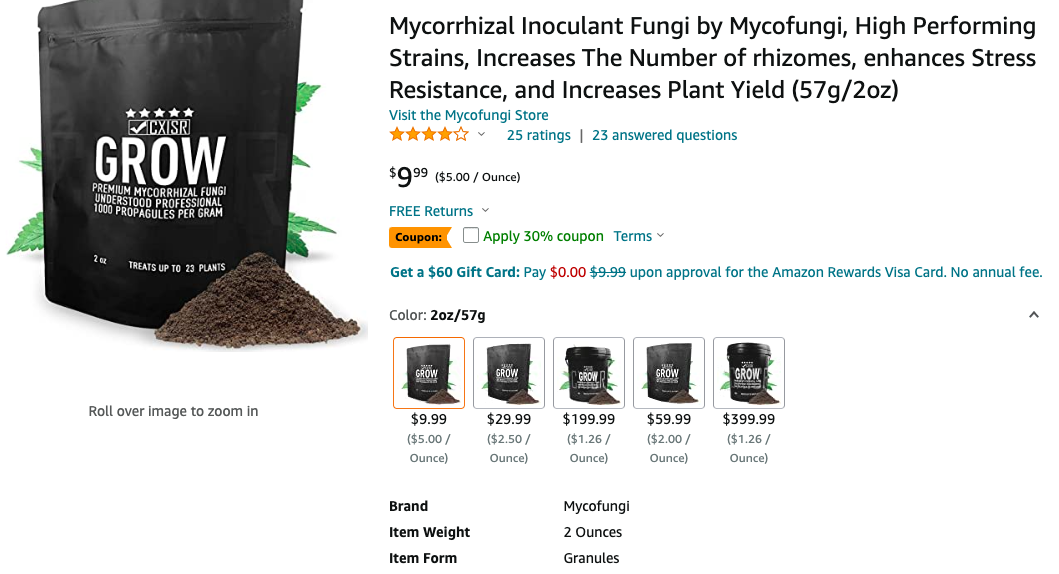The width and height of the screenshot is (1059, 574).
Task: Pick the $59.99 bag option
Action: 669,373
